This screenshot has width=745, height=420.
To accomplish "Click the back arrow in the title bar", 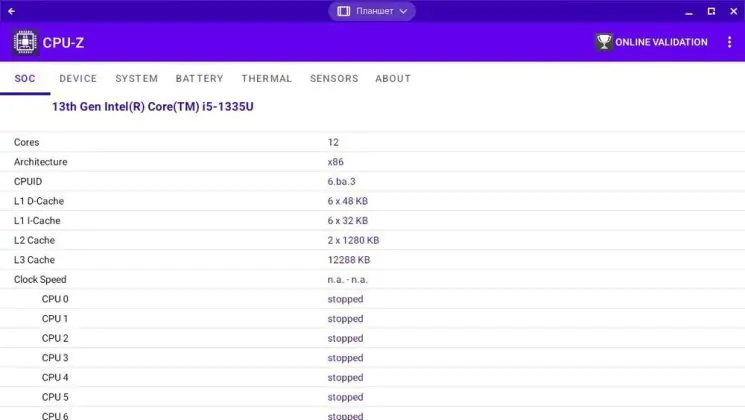I will tap(11, 11).
